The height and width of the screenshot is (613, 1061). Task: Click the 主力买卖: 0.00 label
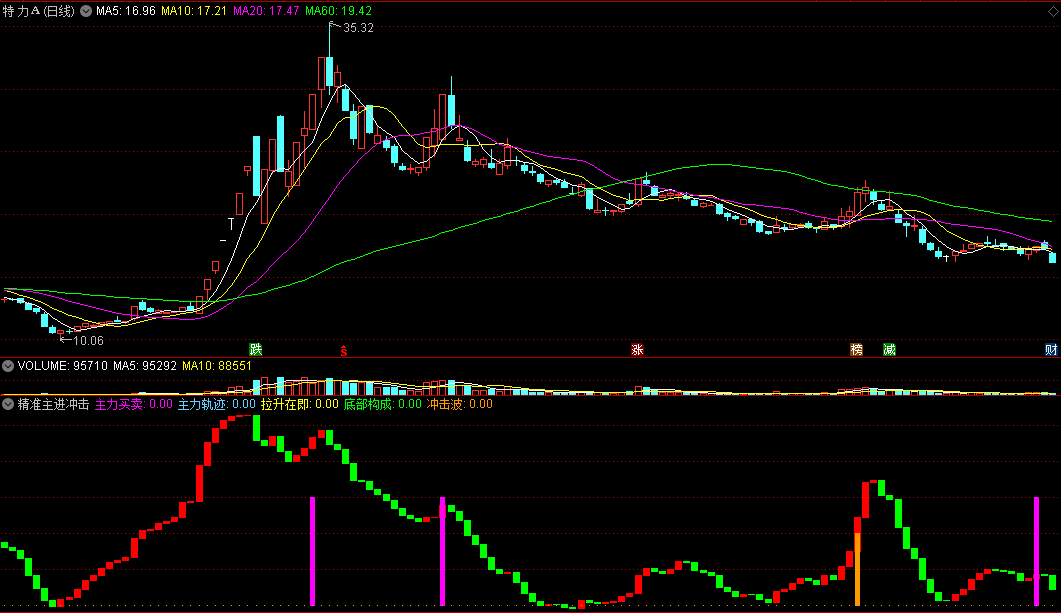(133, 404)
